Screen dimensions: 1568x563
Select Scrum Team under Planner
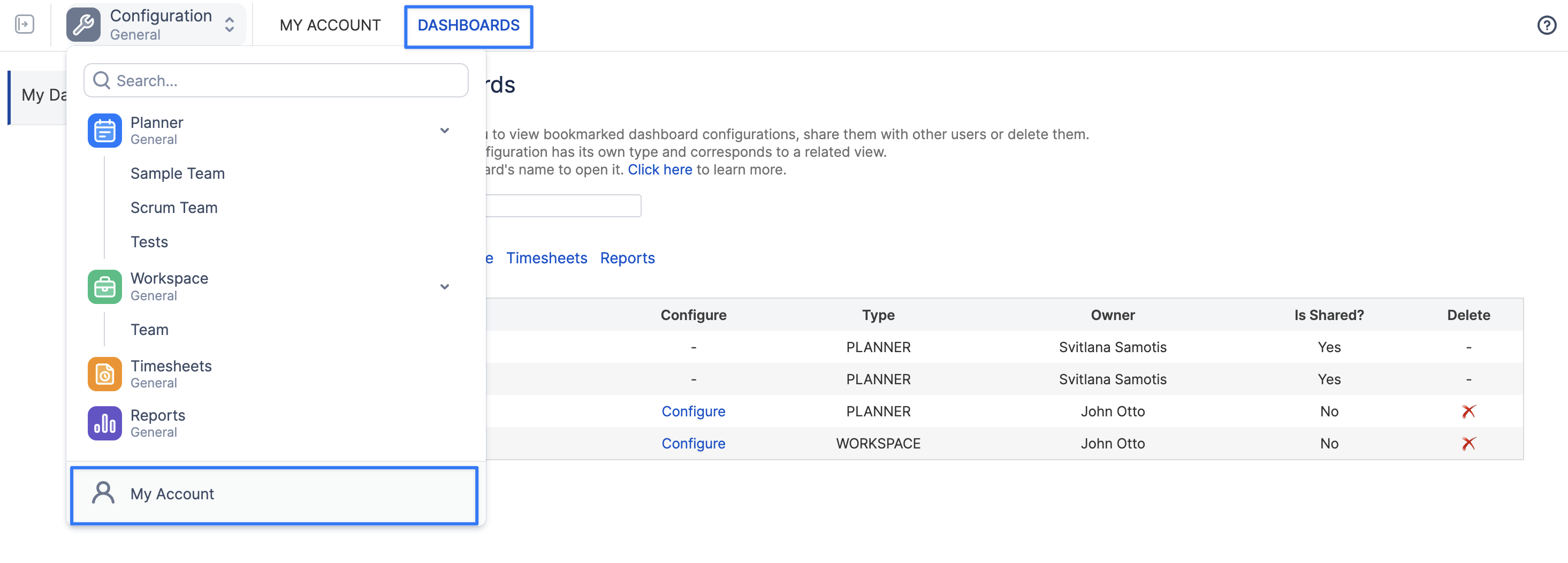point(174,208)
